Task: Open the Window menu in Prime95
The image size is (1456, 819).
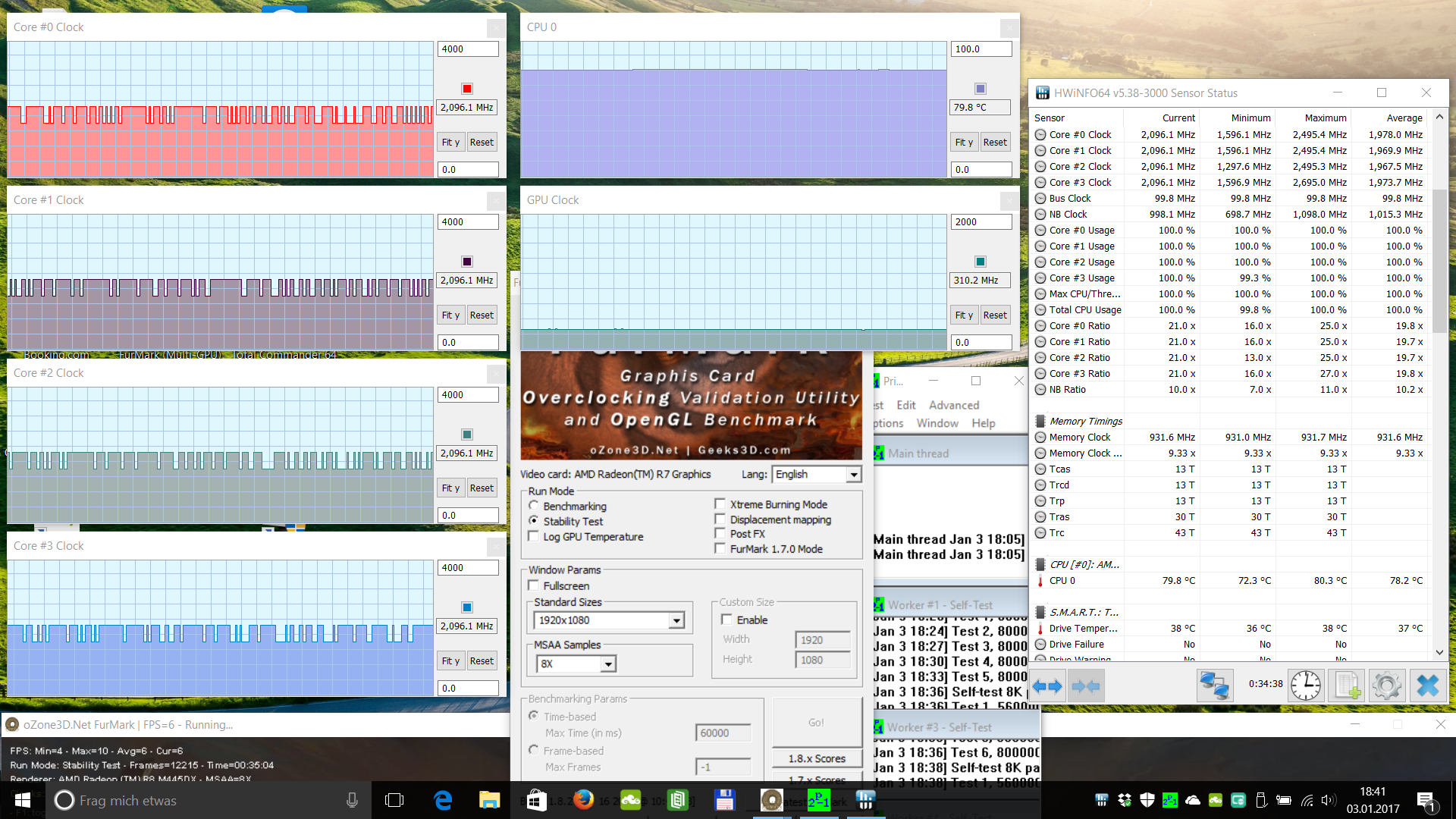Action: [x=937, y=423]
